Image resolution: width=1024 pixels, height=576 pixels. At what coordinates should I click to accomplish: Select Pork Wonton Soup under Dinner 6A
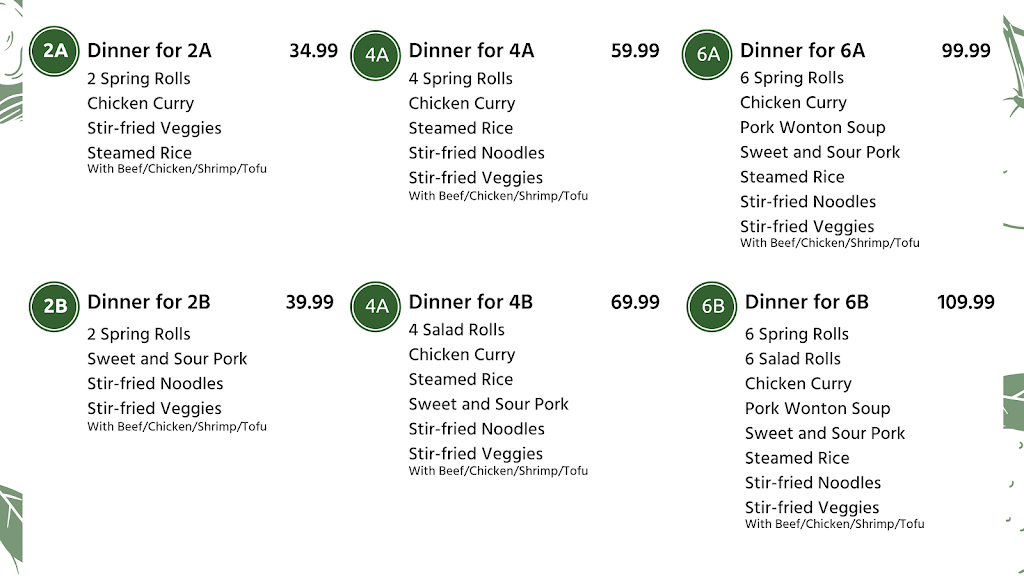pyautogui.click(x=812, y=127)
